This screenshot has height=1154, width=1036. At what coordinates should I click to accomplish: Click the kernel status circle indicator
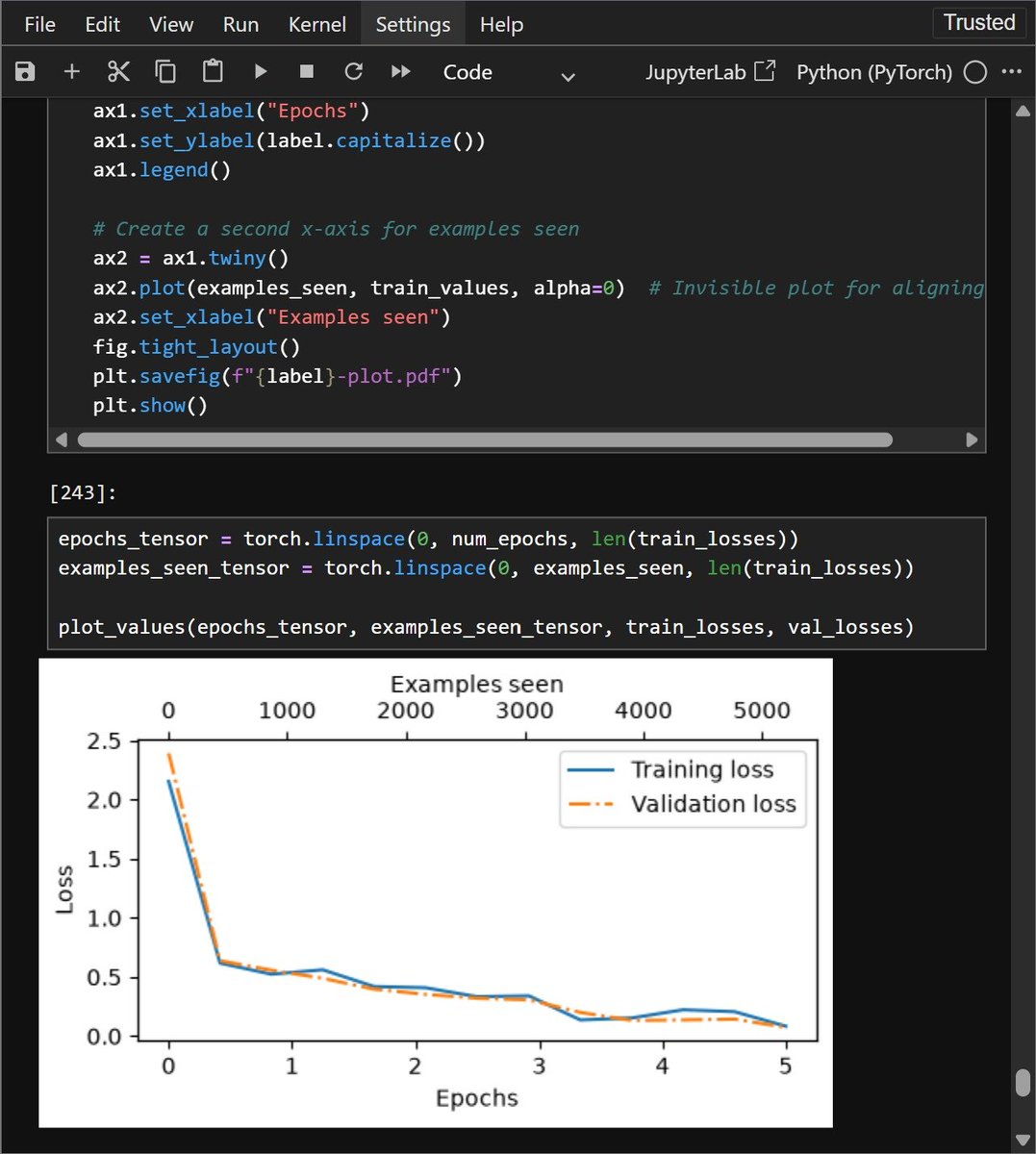pyautogui.click(x=974, y=72)
